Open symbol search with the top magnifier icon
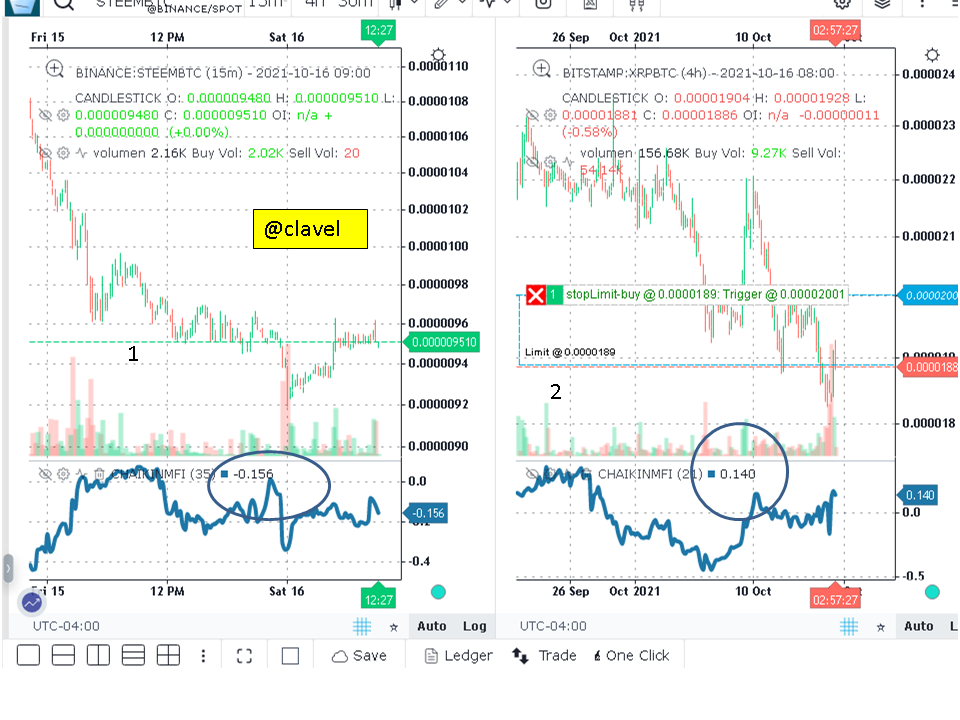 tap(64, 5)
